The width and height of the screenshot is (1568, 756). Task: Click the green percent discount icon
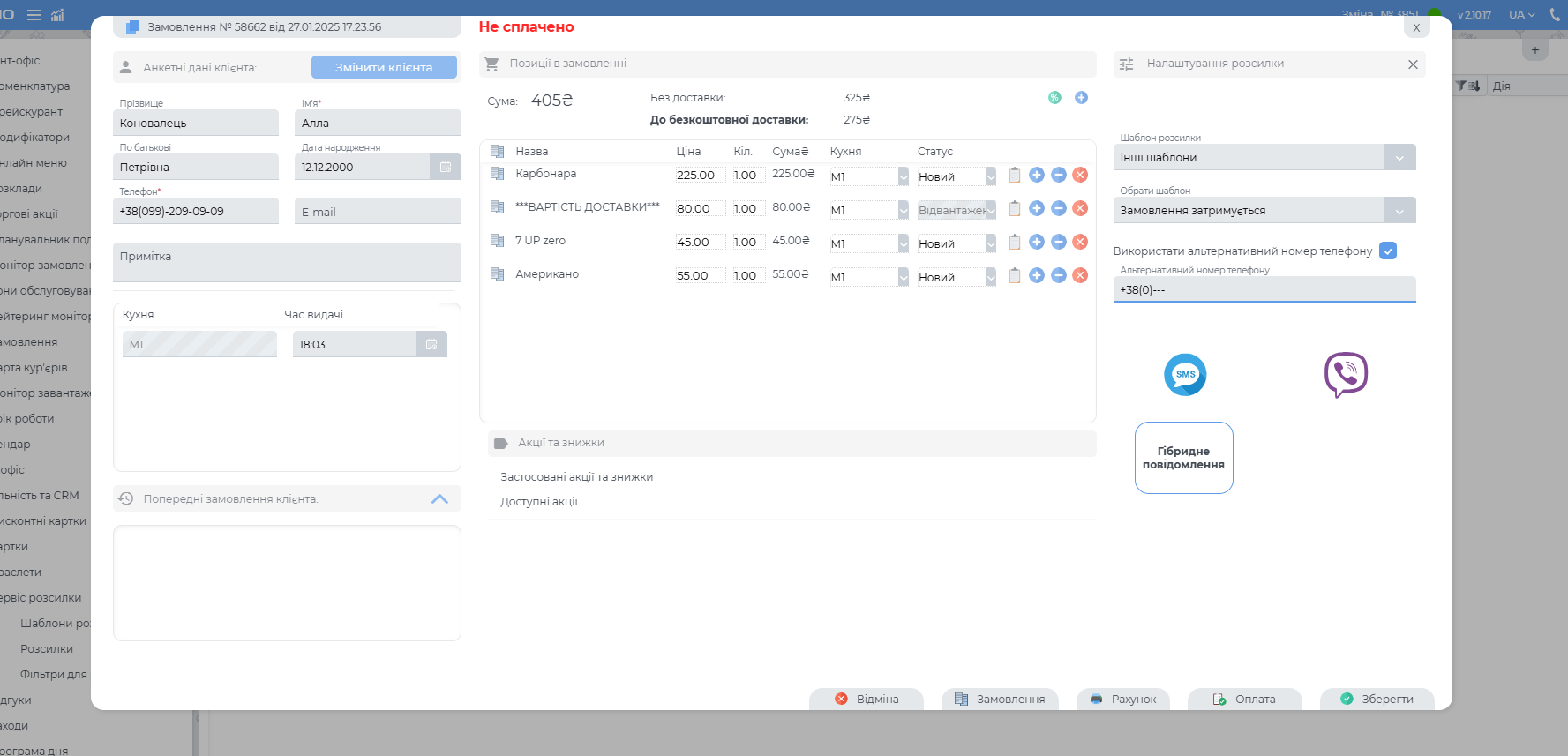(1054, 98)
